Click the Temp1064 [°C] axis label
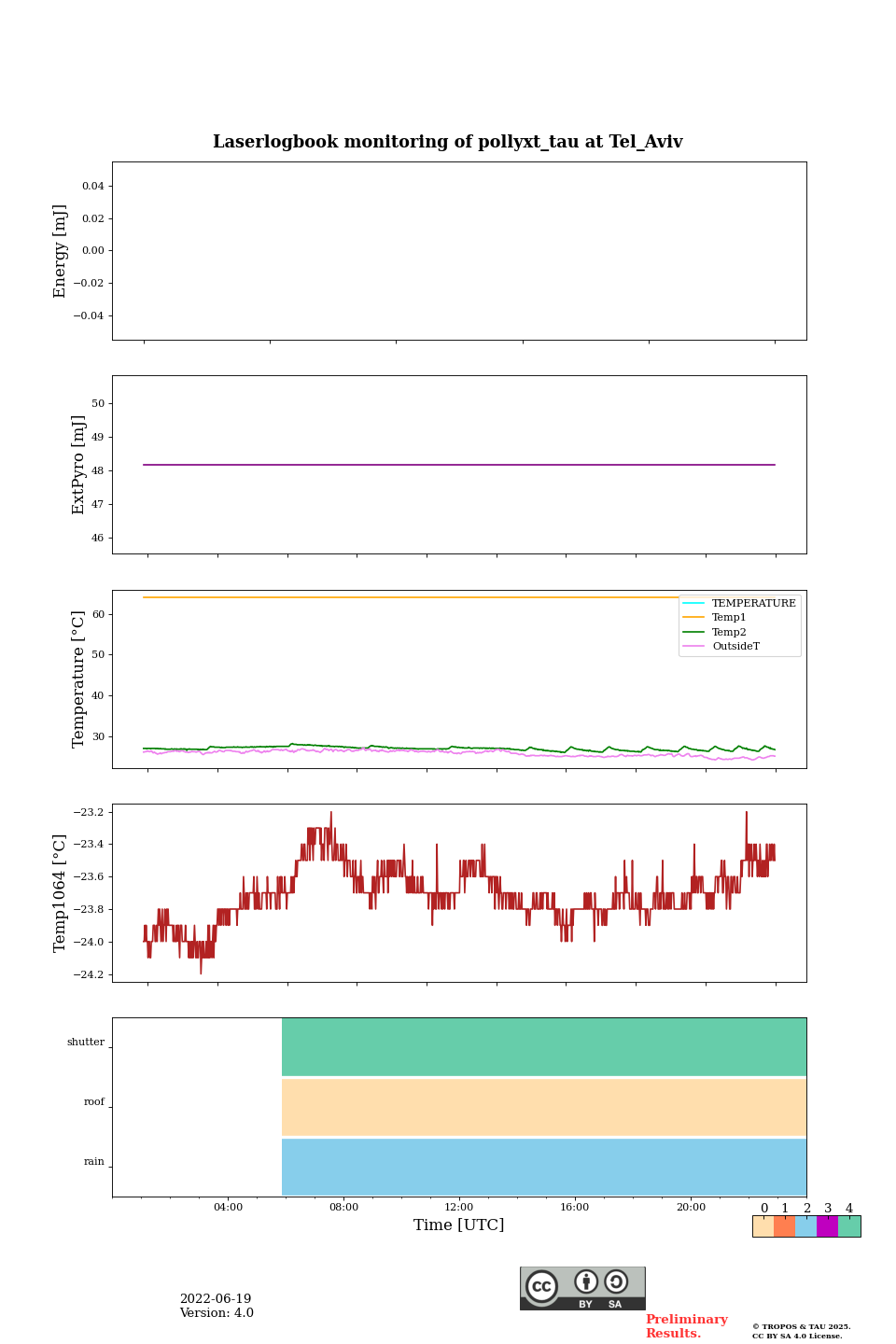 [x=61, y=893]
